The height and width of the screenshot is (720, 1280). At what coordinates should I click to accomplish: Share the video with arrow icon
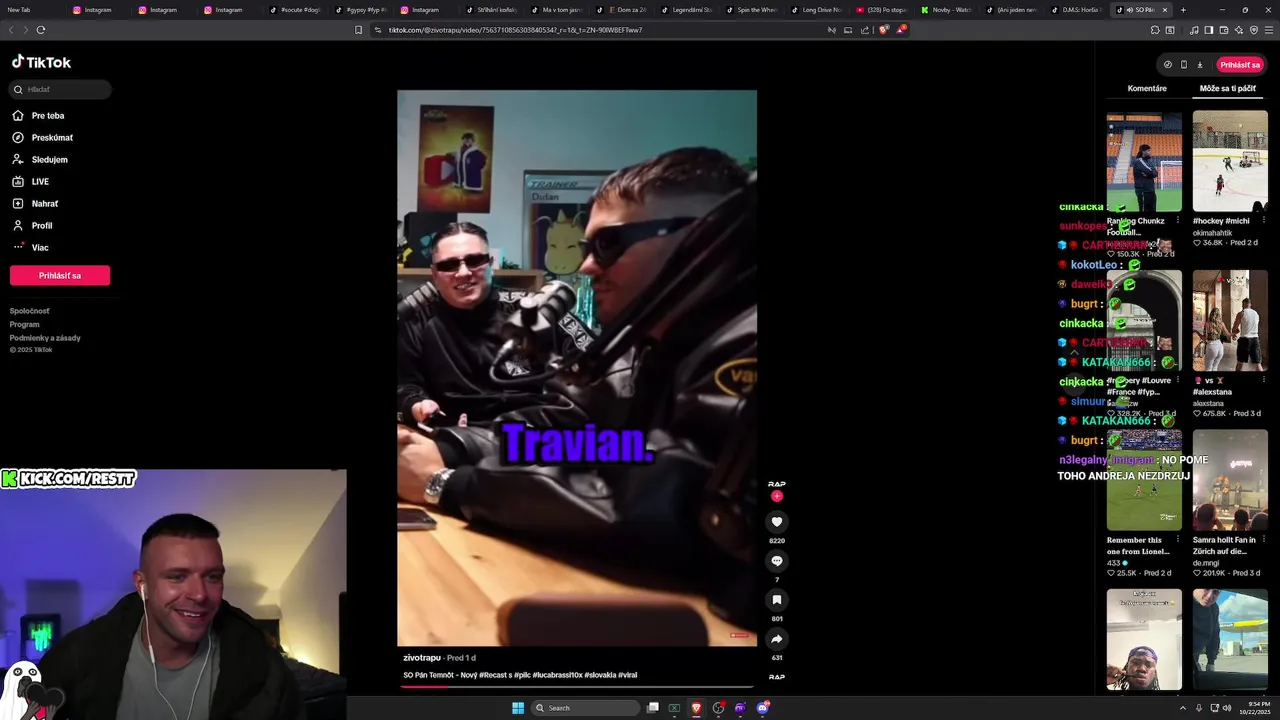click(x=776, y=639)
